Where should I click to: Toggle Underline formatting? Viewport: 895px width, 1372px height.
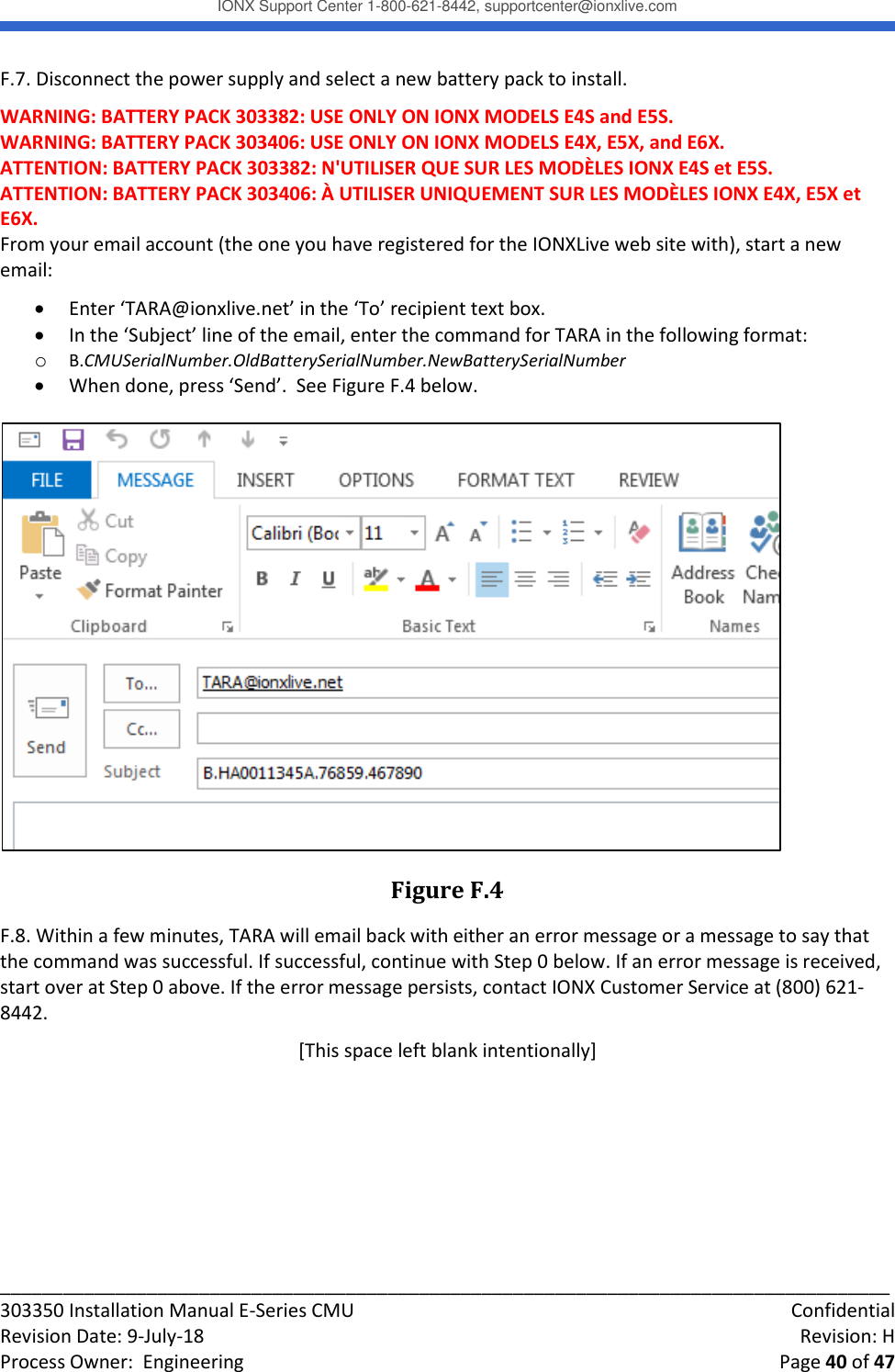click(x=327, y=579)
